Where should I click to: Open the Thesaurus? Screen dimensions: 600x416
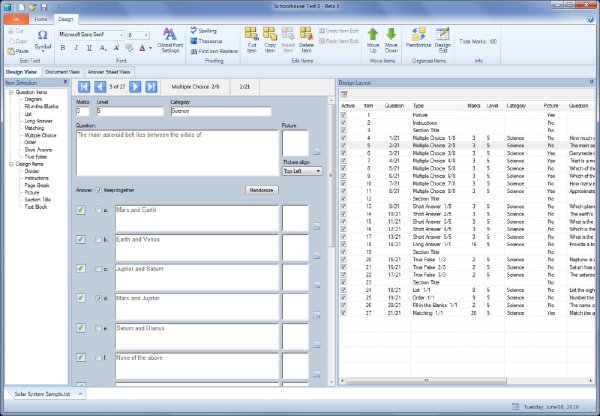206,41
